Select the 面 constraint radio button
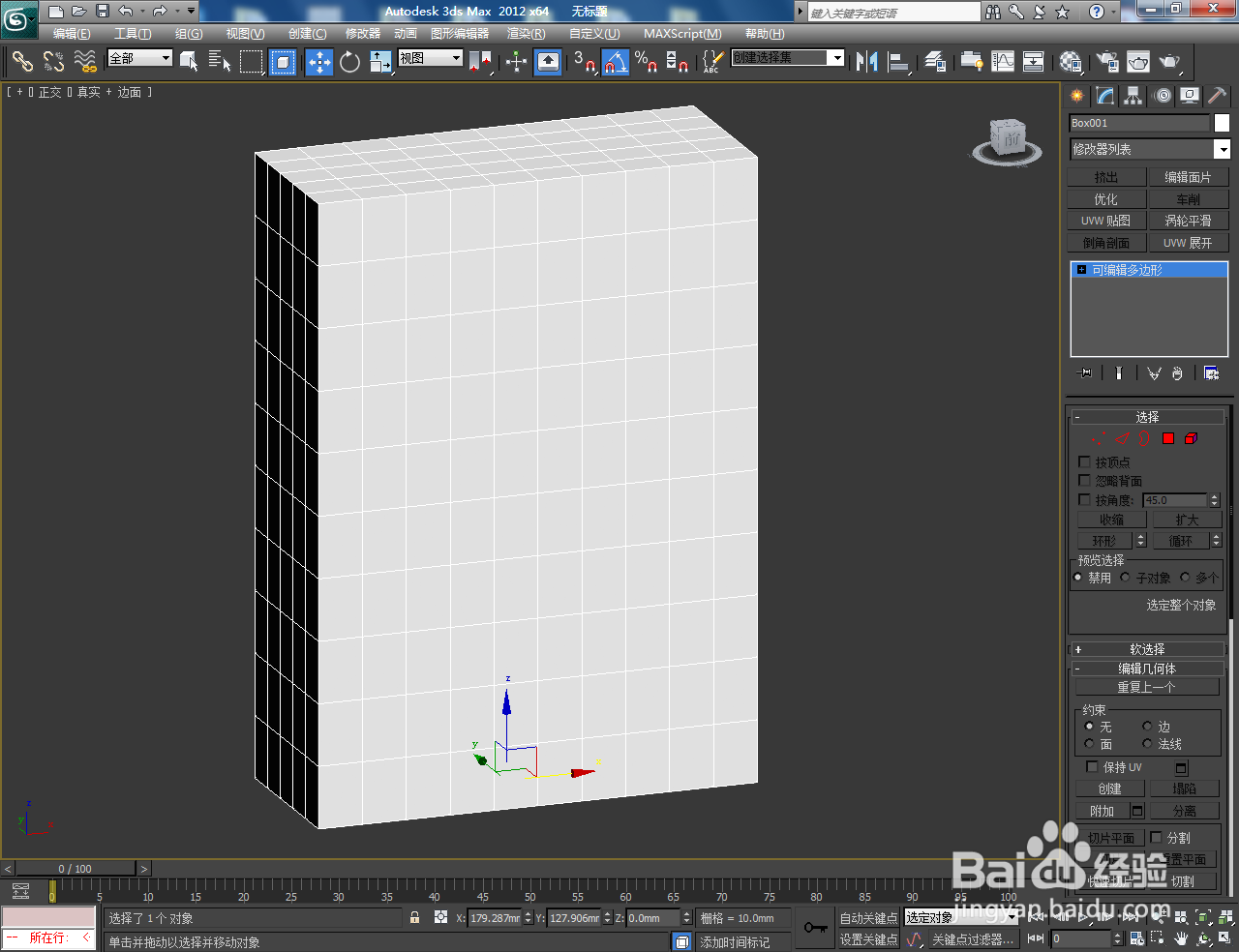This screenshot has height=952, width=1239. (x=1089, y=743)
